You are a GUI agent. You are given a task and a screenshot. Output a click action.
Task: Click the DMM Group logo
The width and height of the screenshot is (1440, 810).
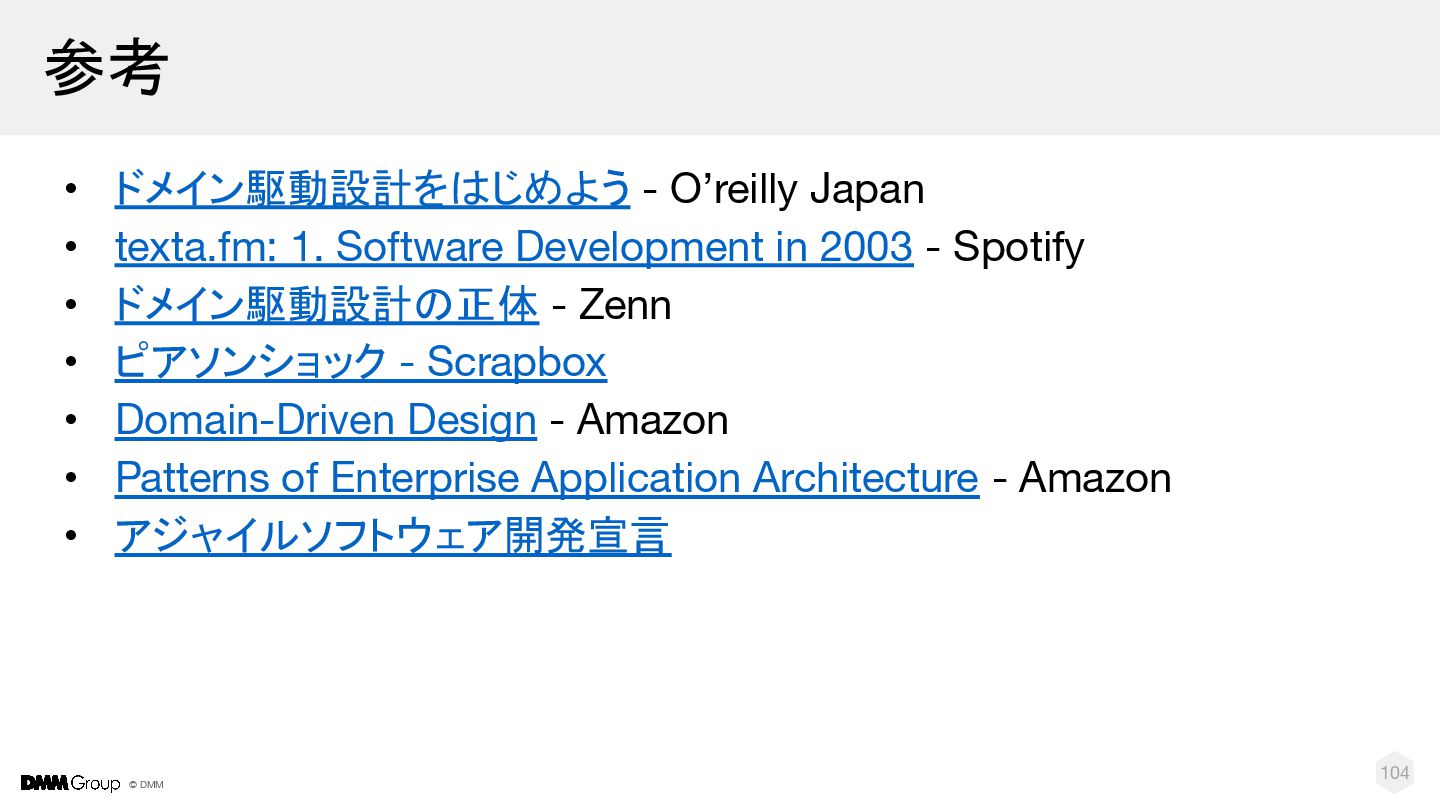[70, 783]
